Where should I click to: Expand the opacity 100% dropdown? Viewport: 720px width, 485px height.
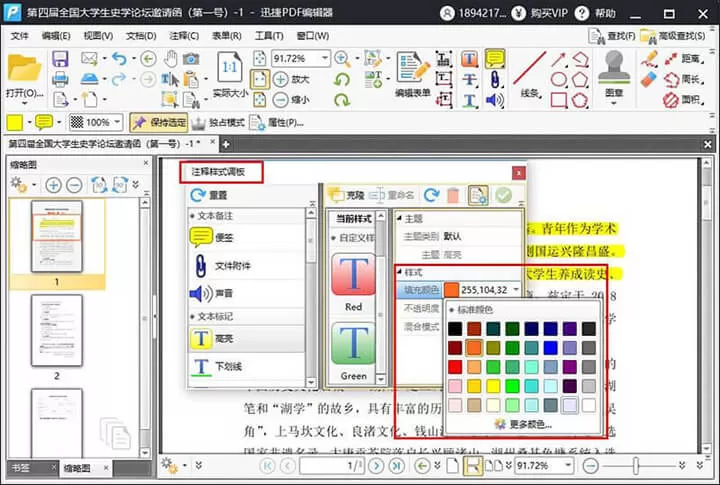(x=118, y=122)
